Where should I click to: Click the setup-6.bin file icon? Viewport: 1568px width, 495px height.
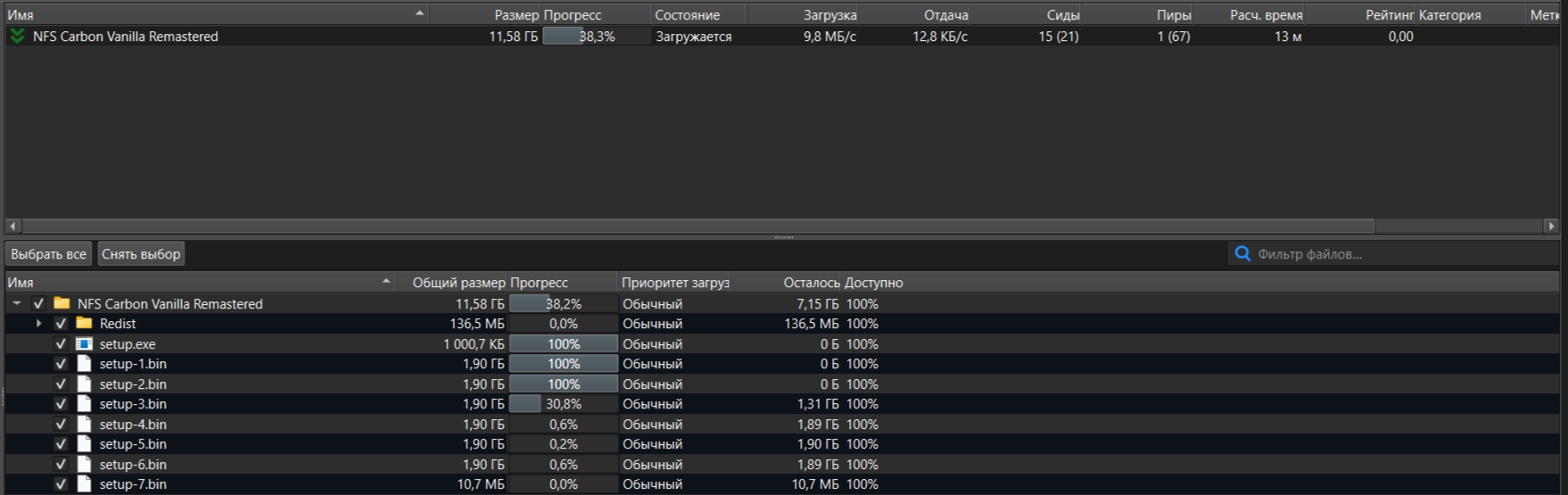[84, 464]
